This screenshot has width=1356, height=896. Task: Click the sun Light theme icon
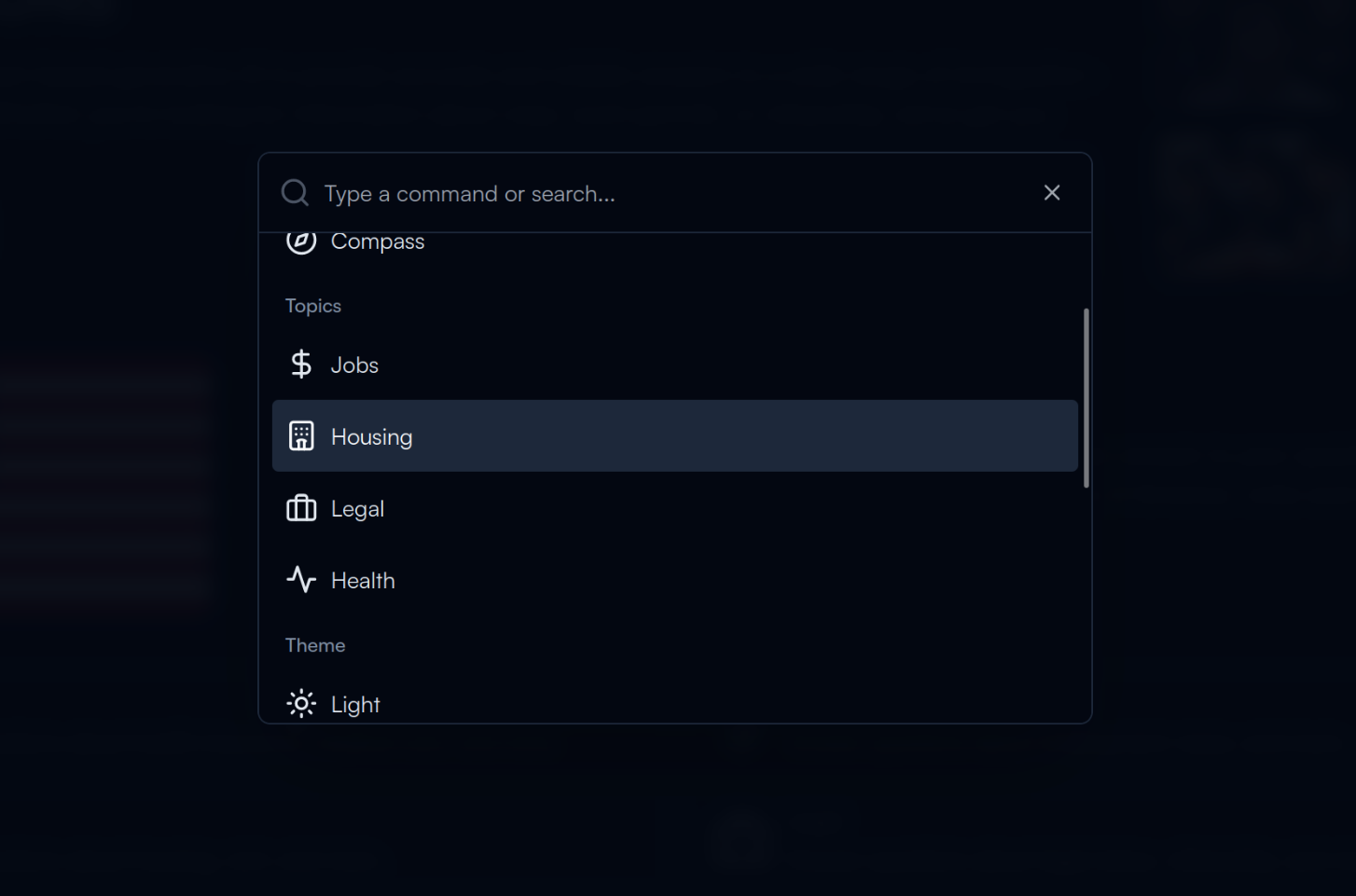[300, 704]
